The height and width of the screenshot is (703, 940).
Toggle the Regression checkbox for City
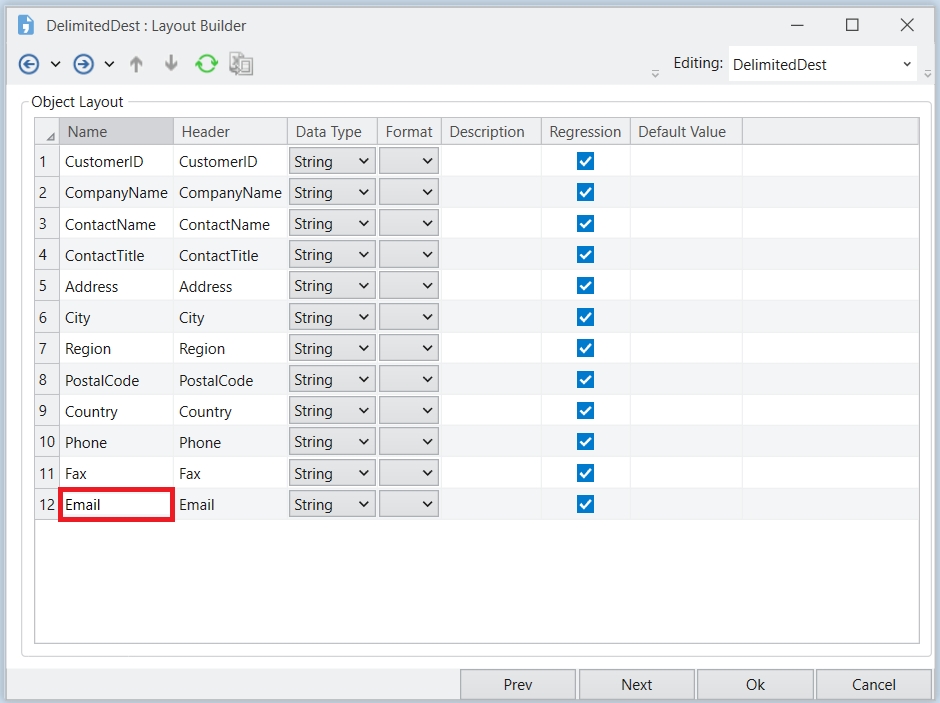coord(586,317)
